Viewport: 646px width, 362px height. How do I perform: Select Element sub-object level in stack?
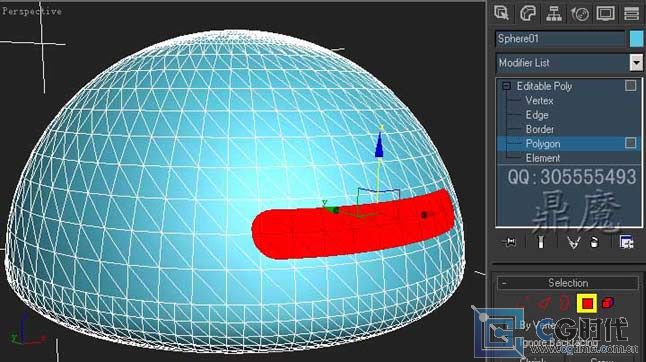pyautogui.click(x=543, y=158)
